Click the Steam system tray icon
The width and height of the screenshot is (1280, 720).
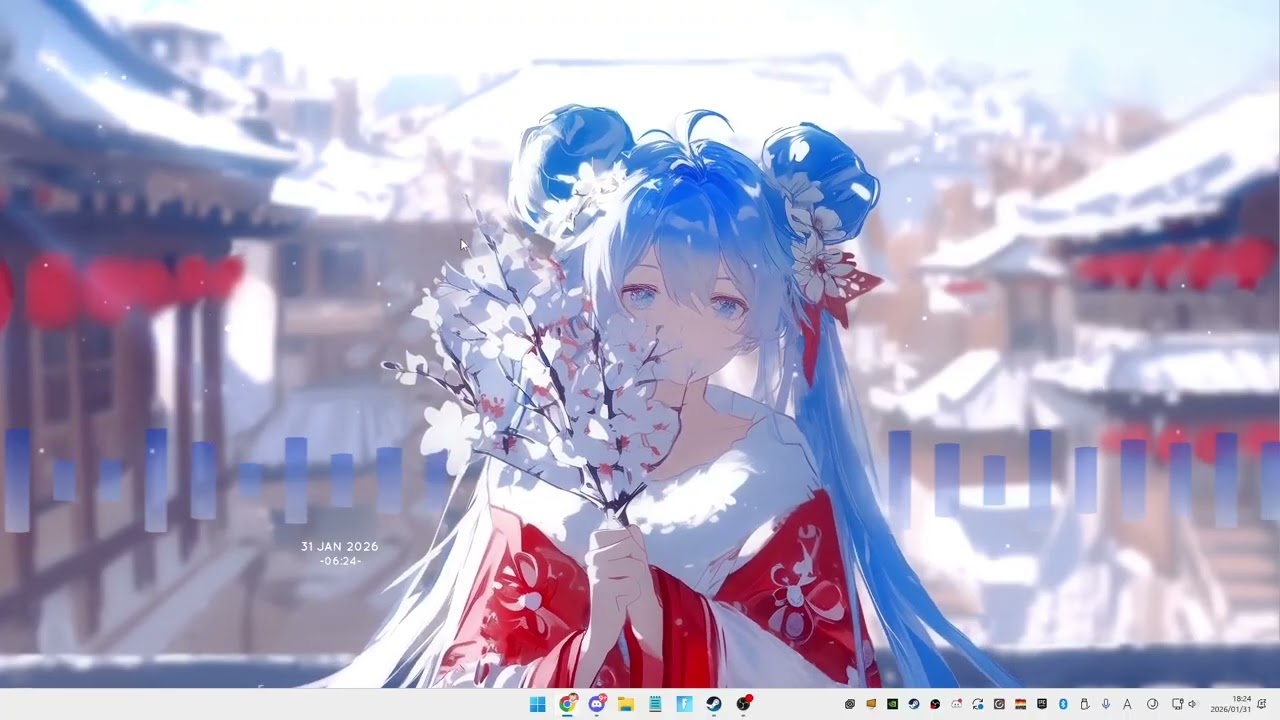click(x=914, y=704)
